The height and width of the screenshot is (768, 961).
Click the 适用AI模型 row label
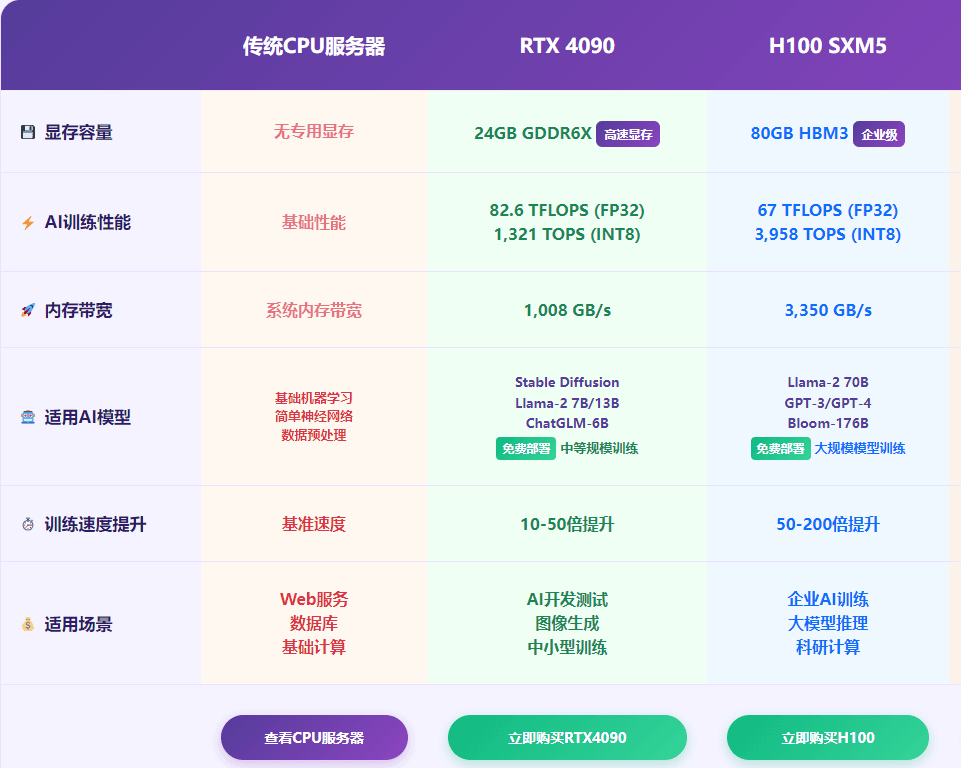pos(88,417)
